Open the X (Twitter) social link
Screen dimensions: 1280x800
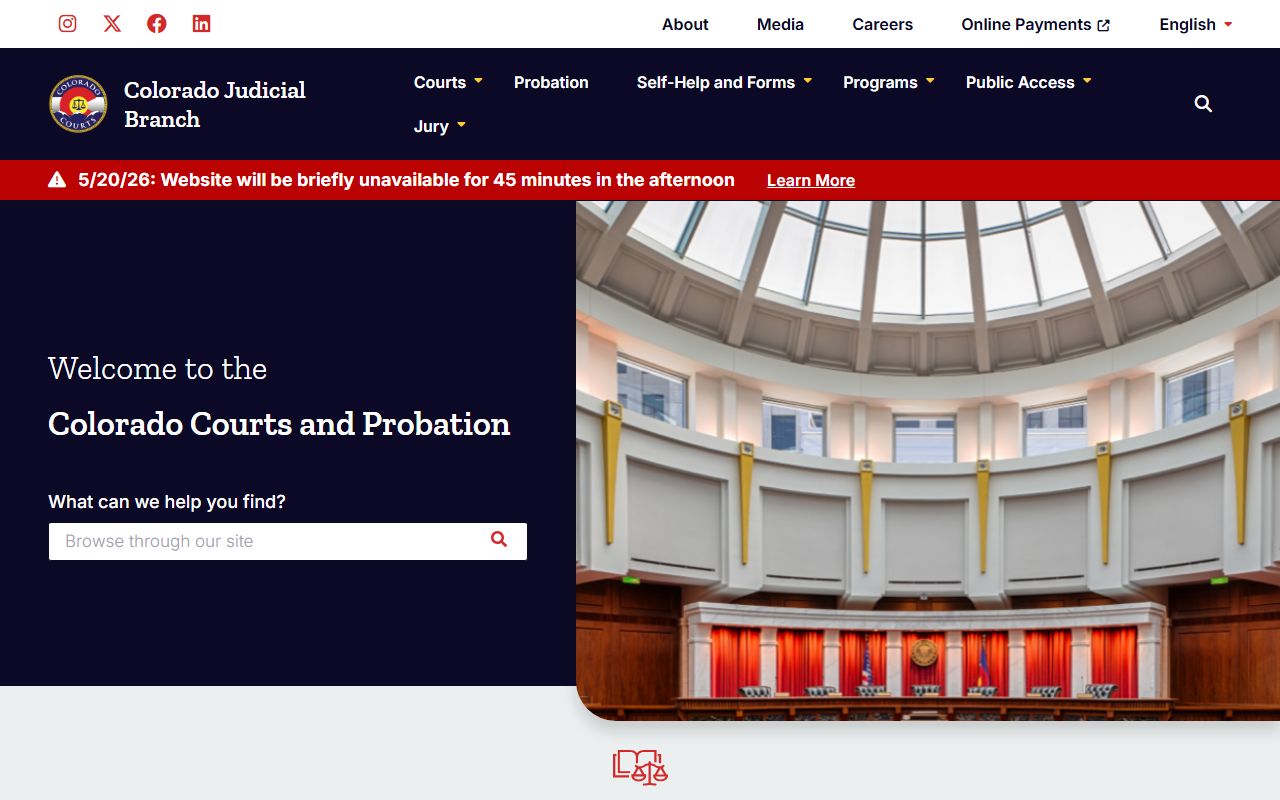tap(112, 23)
